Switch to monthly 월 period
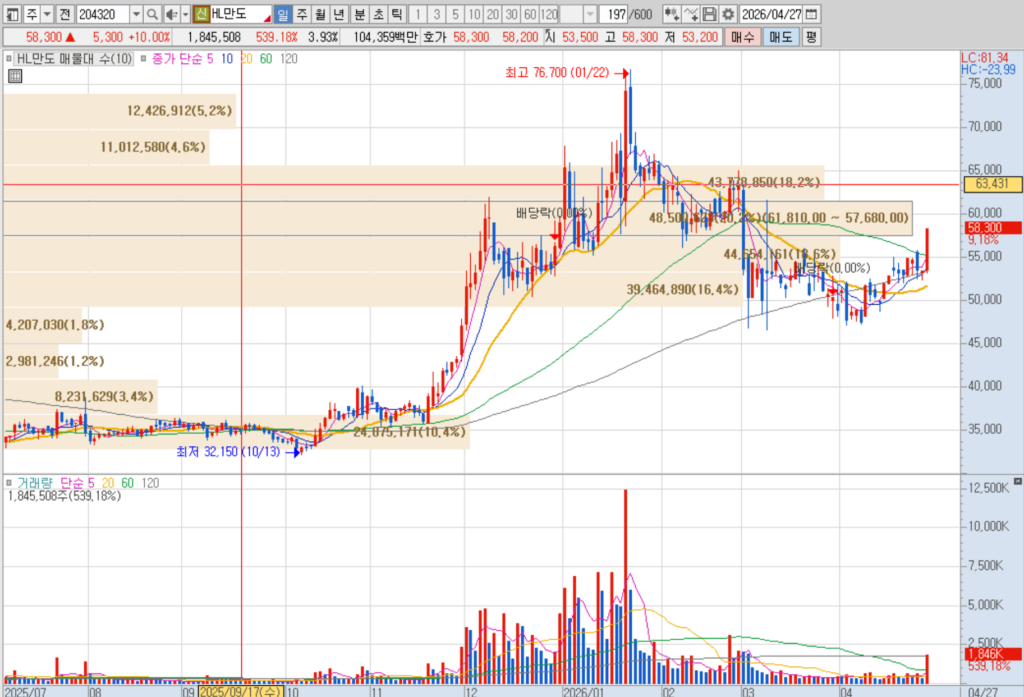 [320, 14]
